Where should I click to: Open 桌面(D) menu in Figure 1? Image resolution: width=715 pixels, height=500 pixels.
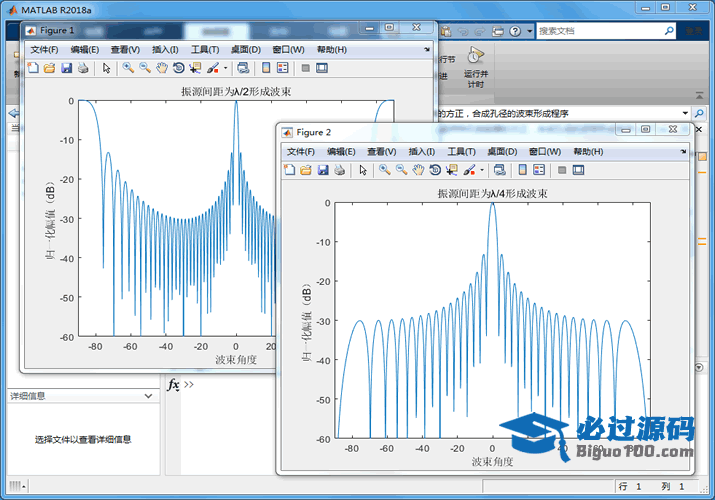(x=246, y=50)
